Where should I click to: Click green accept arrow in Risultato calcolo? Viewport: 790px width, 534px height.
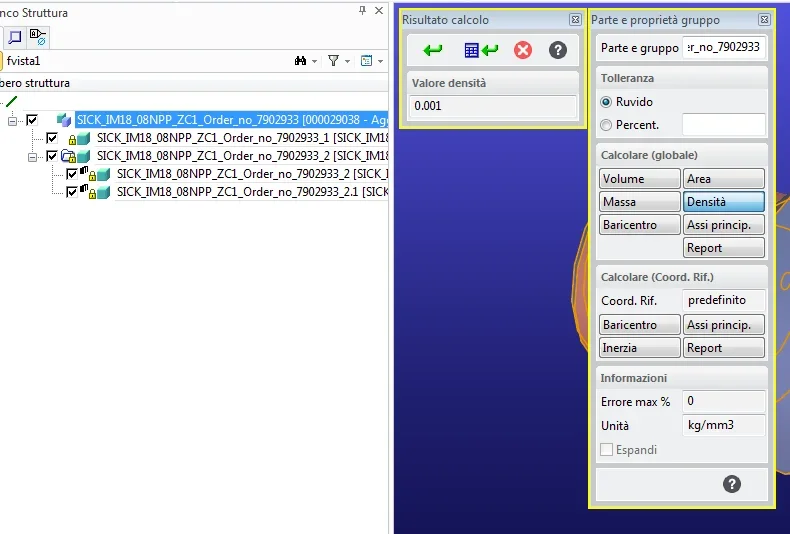coord(433,50)
